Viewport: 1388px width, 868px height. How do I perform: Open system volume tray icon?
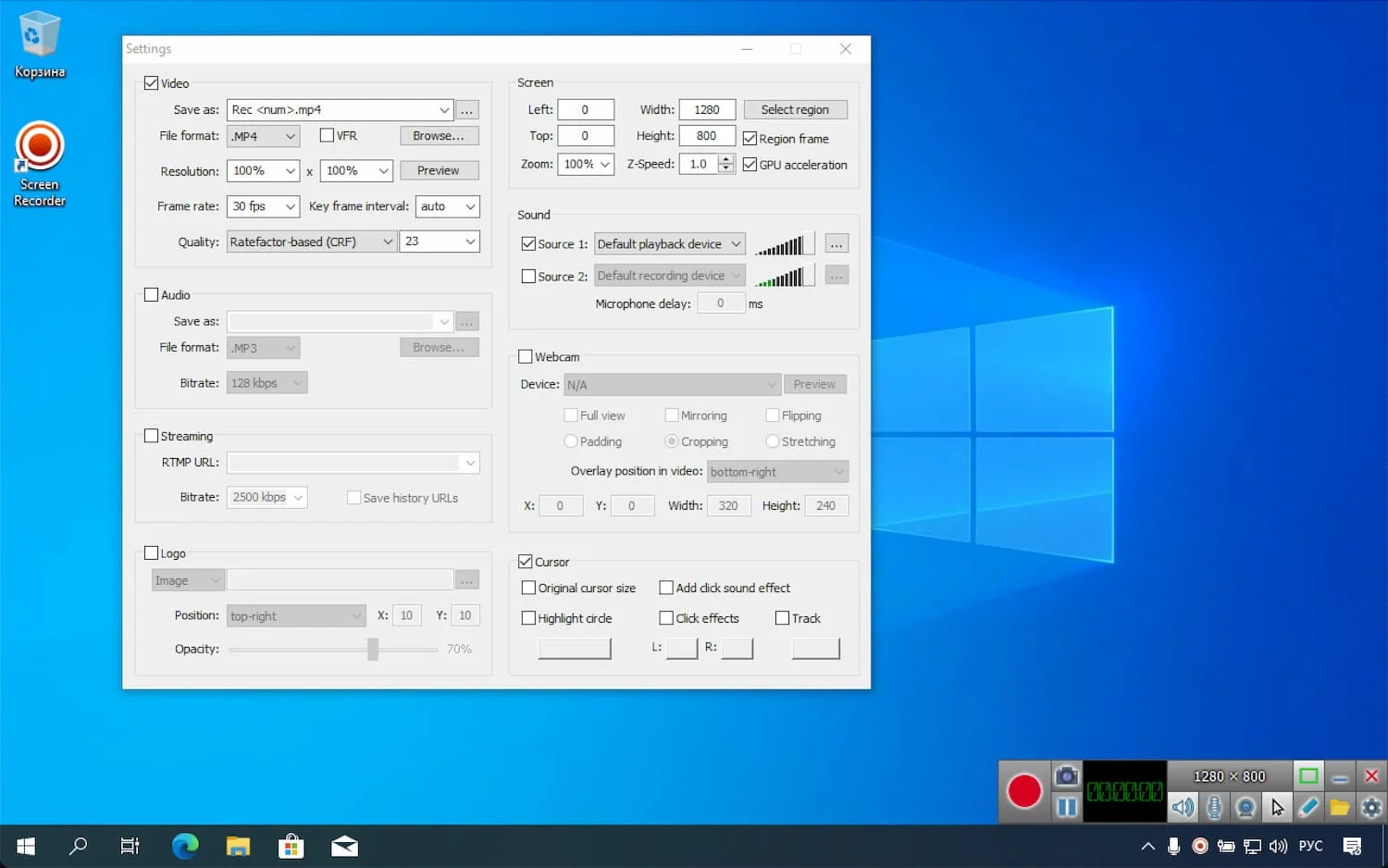point(1278,846)
